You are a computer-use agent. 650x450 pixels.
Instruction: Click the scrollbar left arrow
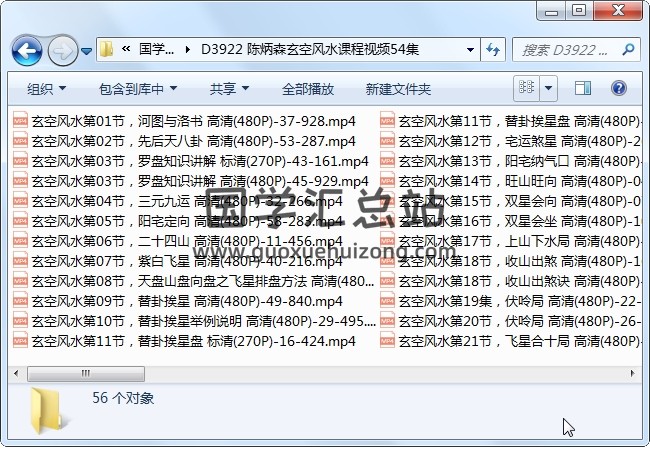16,373
